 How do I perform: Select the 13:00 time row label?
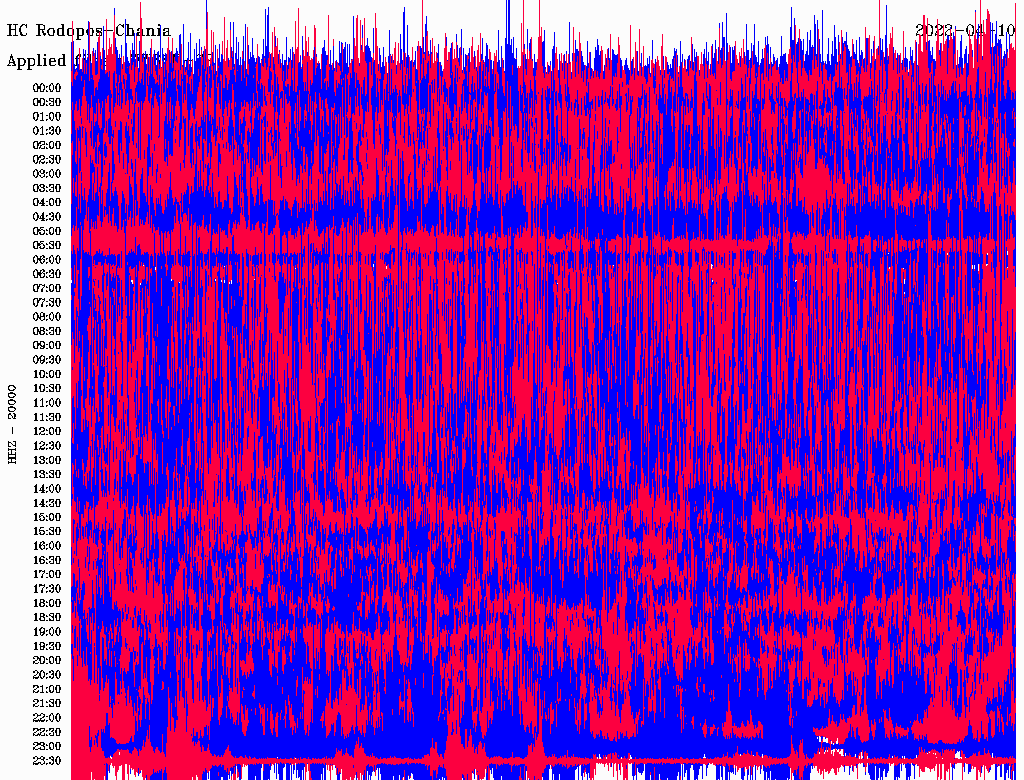47,460
